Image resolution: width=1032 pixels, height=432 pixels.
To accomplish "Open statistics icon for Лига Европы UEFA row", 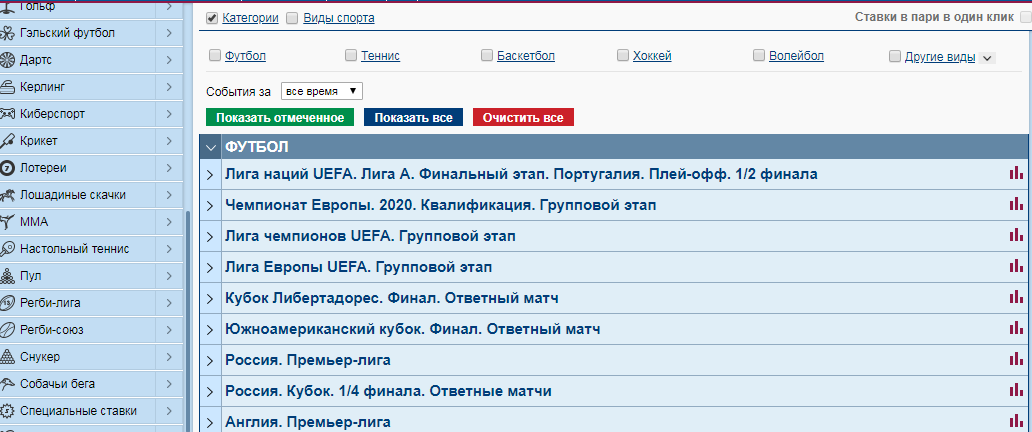I will coord(1016,266).
